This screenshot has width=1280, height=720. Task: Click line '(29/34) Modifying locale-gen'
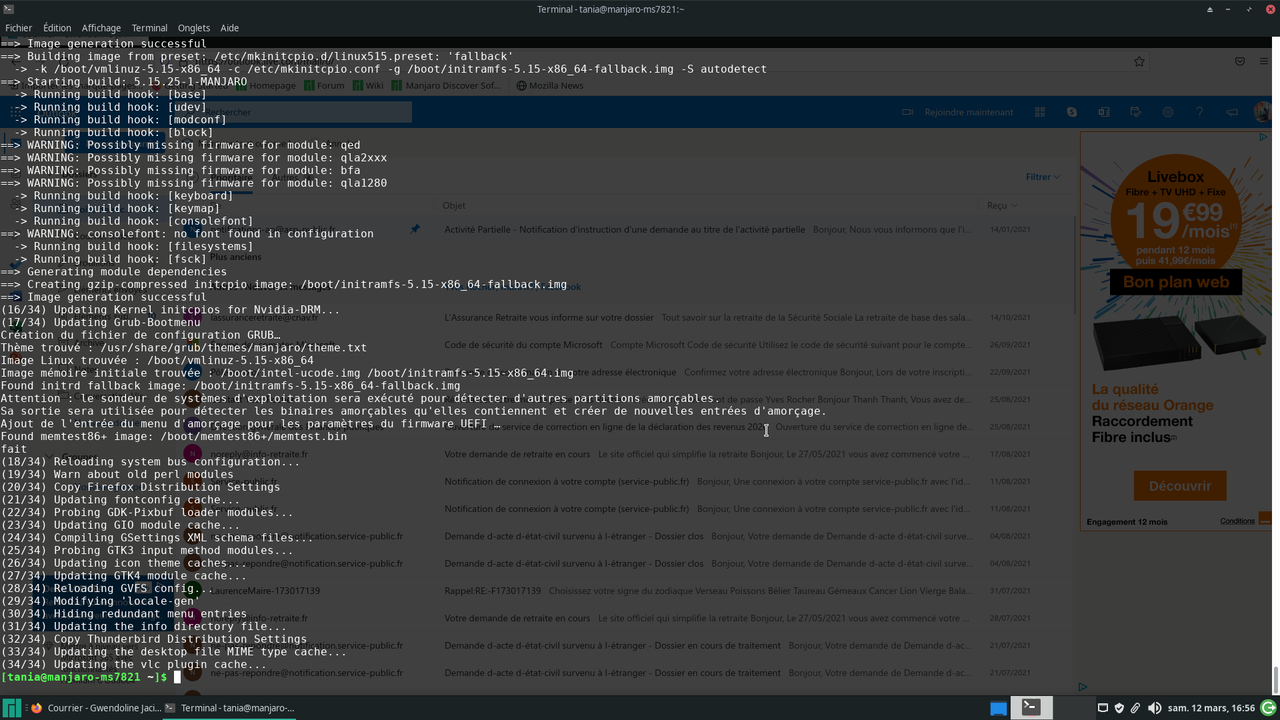point(100,601)
